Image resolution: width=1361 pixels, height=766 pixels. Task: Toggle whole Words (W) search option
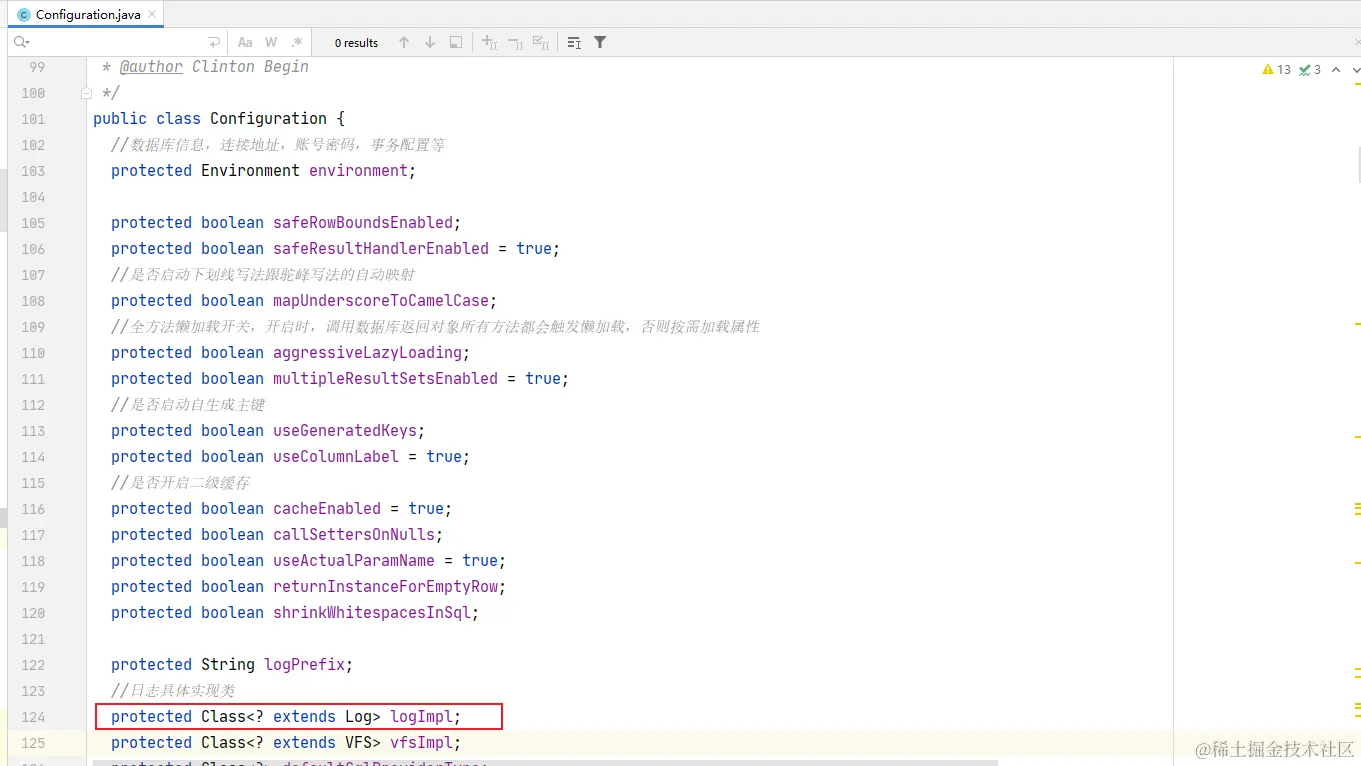coord(271,42)
